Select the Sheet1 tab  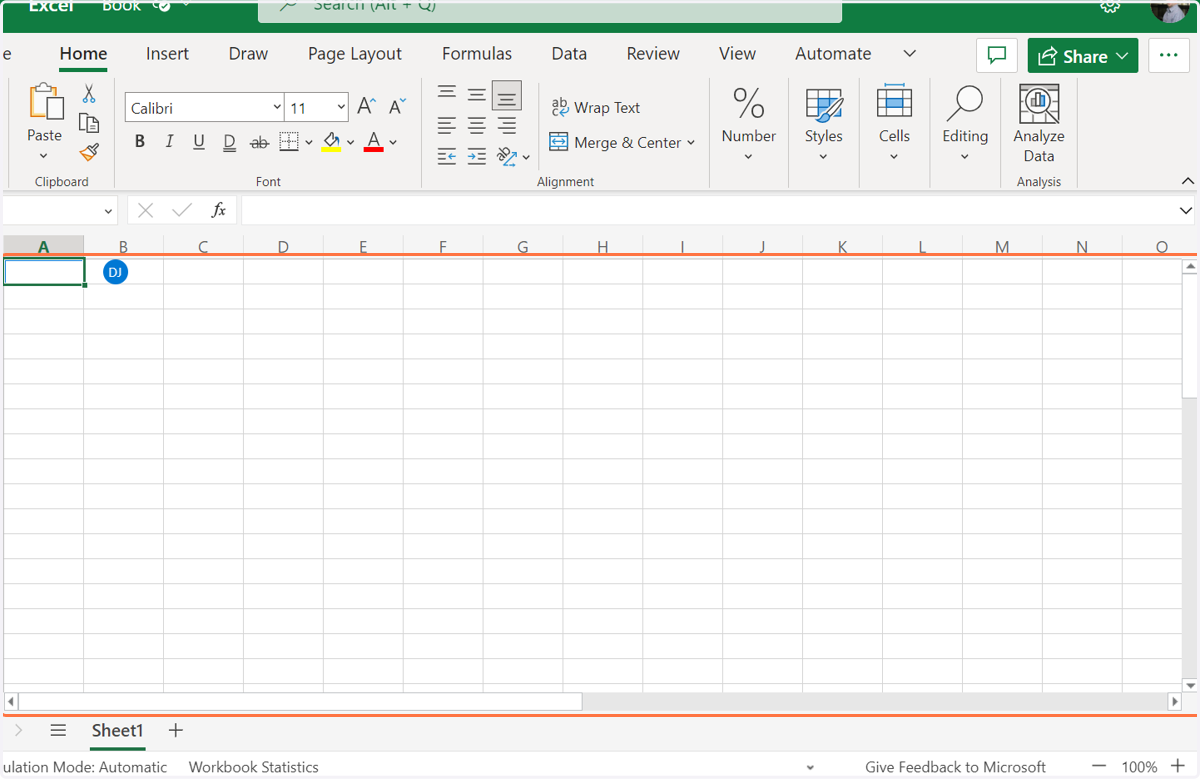click(118, 731)
